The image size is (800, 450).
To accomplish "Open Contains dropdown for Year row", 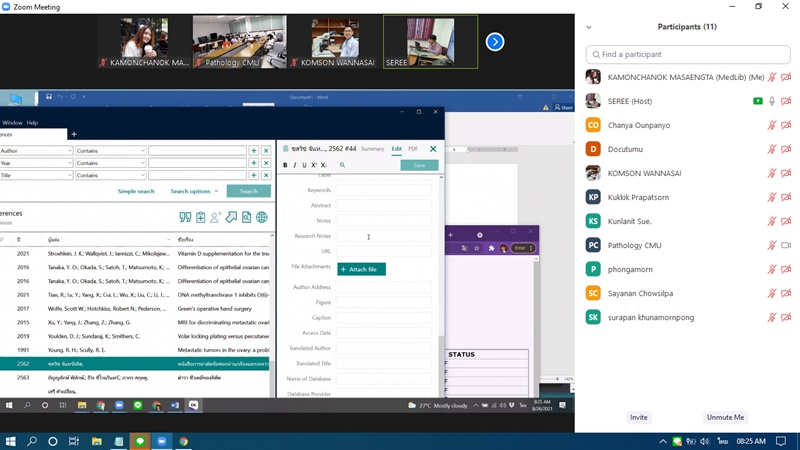I will [141, 163].
